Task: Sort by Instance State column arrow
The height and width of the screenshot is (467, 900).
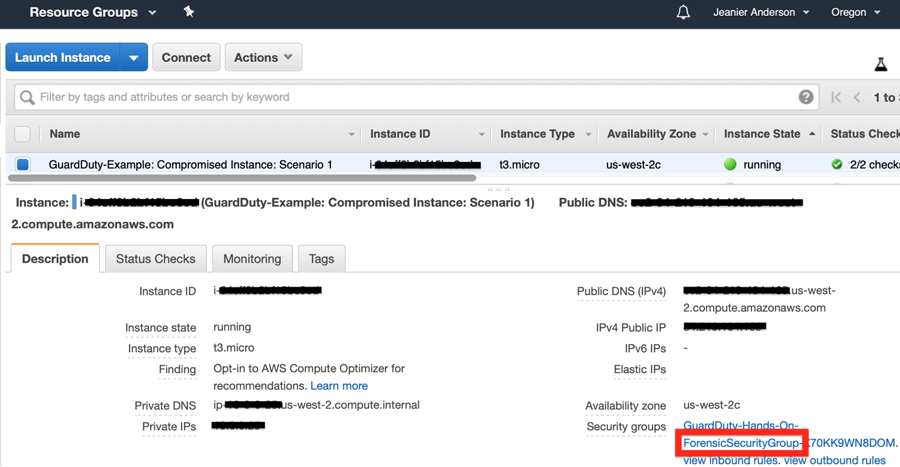Action: [x=812, y=134]
